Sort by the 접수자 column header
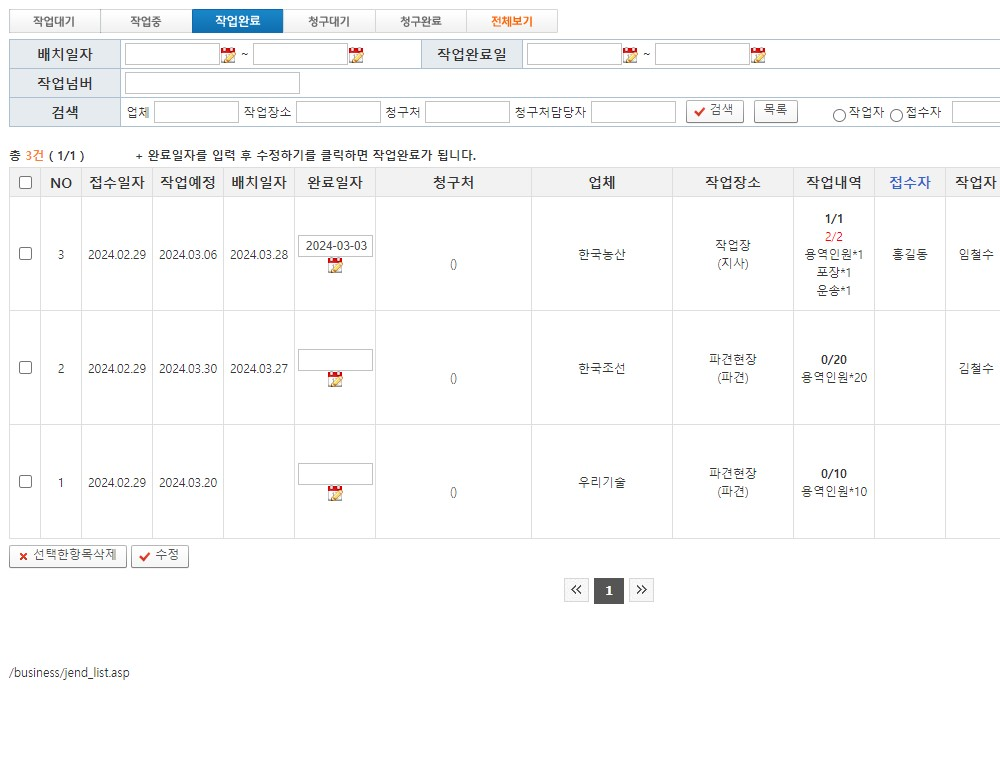The image size is (1000, 762). [x=909, y=183]
